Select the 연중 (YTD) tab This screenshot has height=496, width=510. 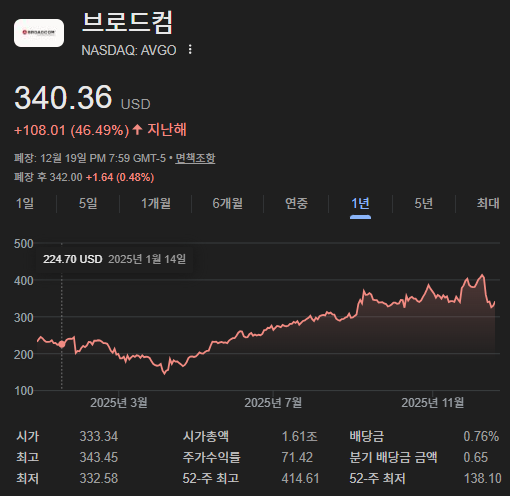click(x=296, y=203)
